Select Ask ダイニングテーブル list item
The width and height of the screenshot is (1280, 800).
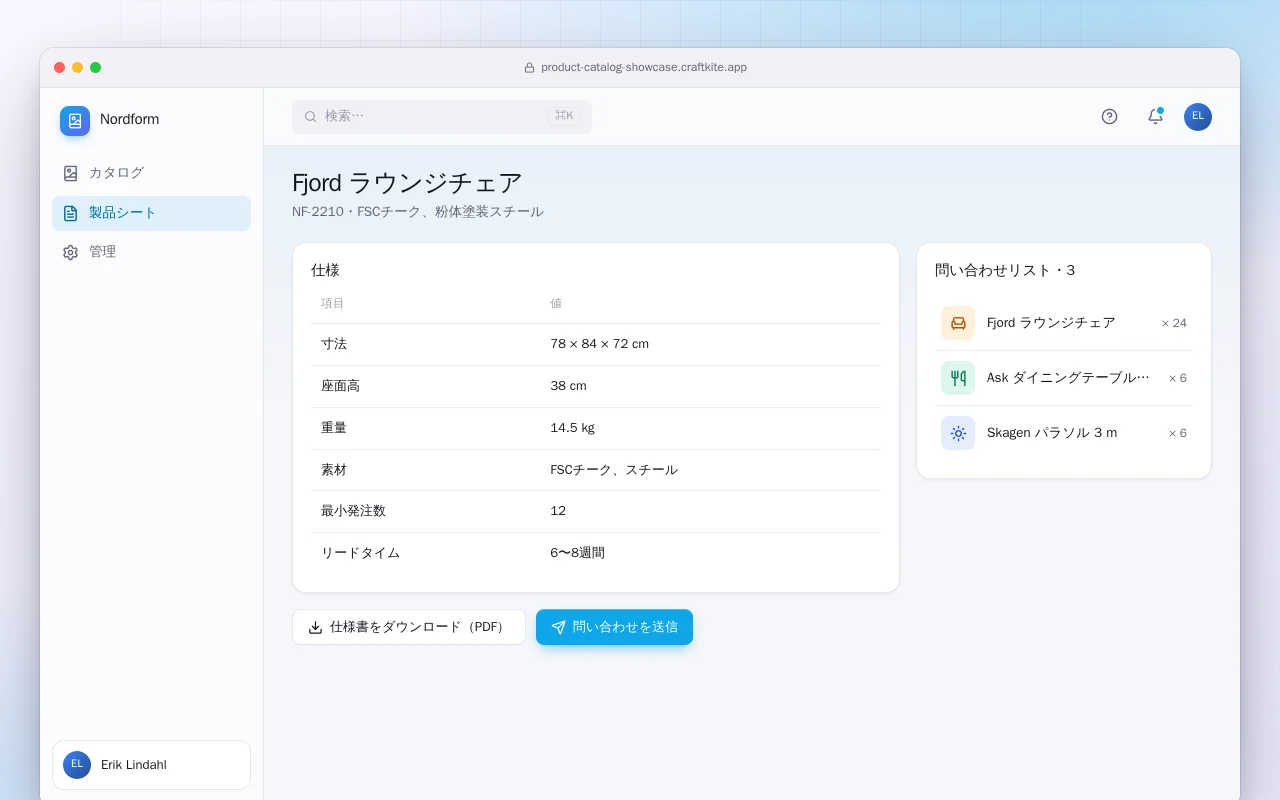point(1064,378)
